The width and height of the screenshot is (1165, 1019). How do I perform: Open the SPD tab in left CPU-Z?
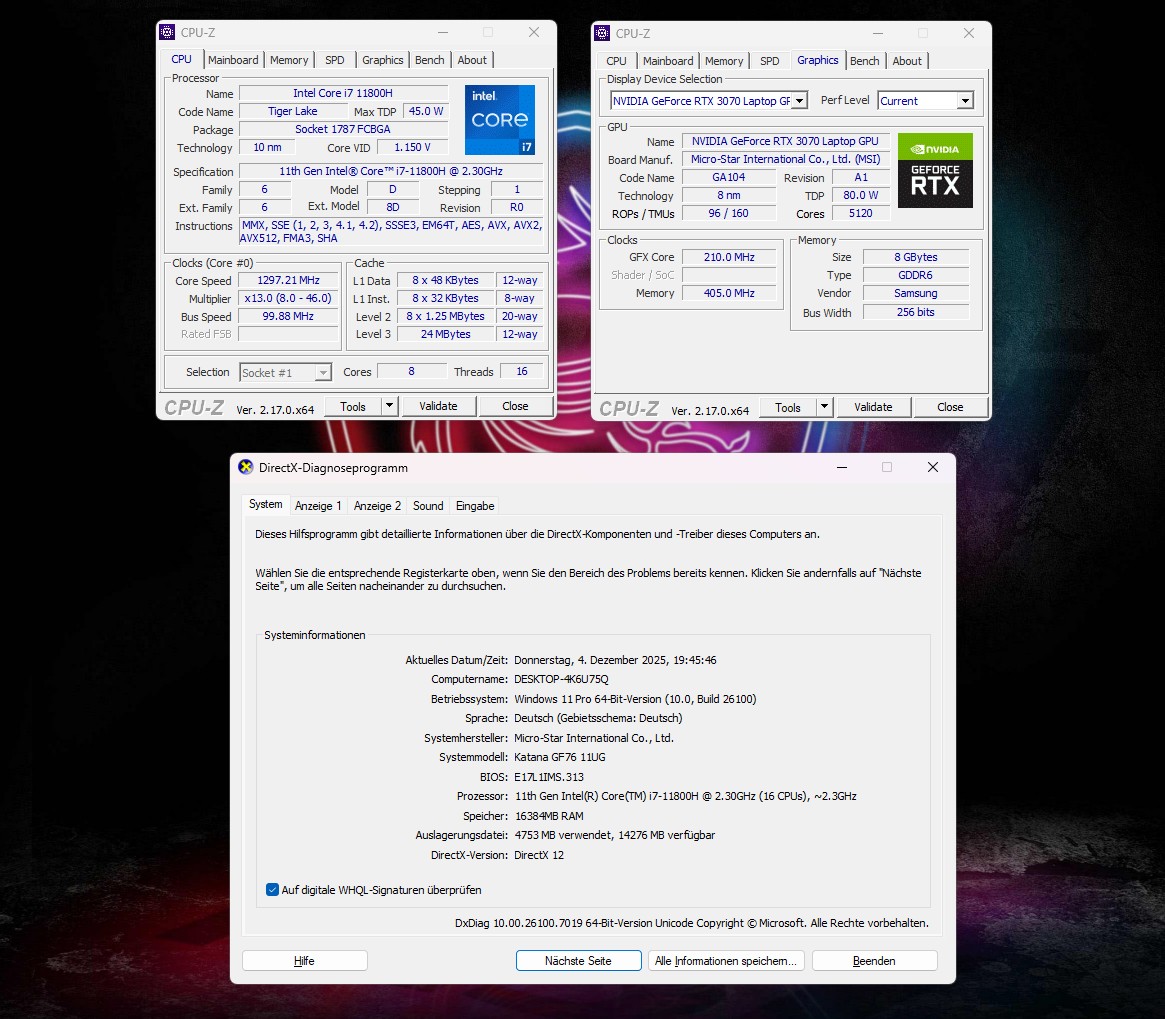point(335,59)
